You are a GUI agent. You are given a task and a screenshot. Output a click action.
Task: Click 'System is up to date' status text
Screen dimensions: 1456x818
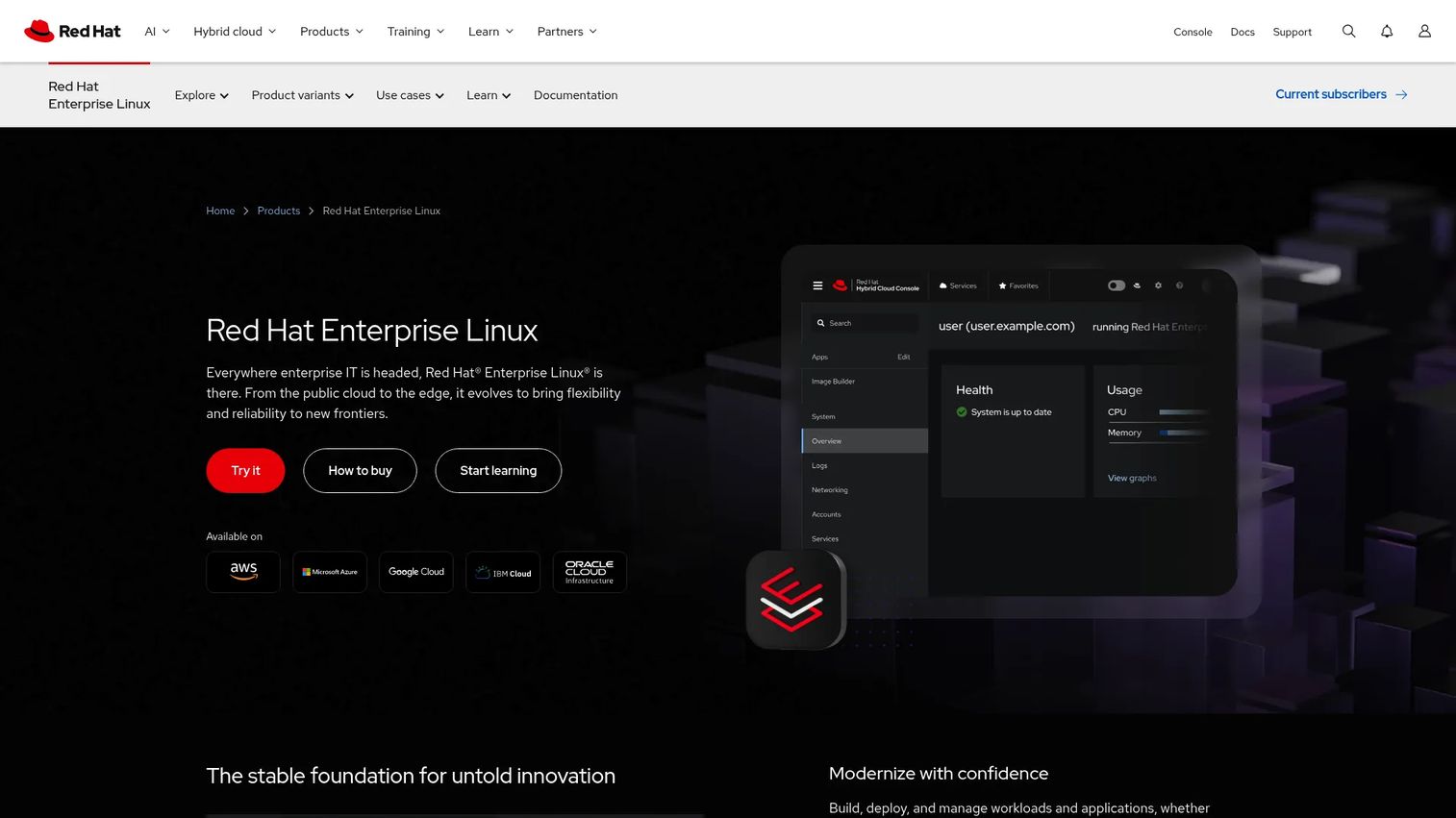coord(1011,412)
